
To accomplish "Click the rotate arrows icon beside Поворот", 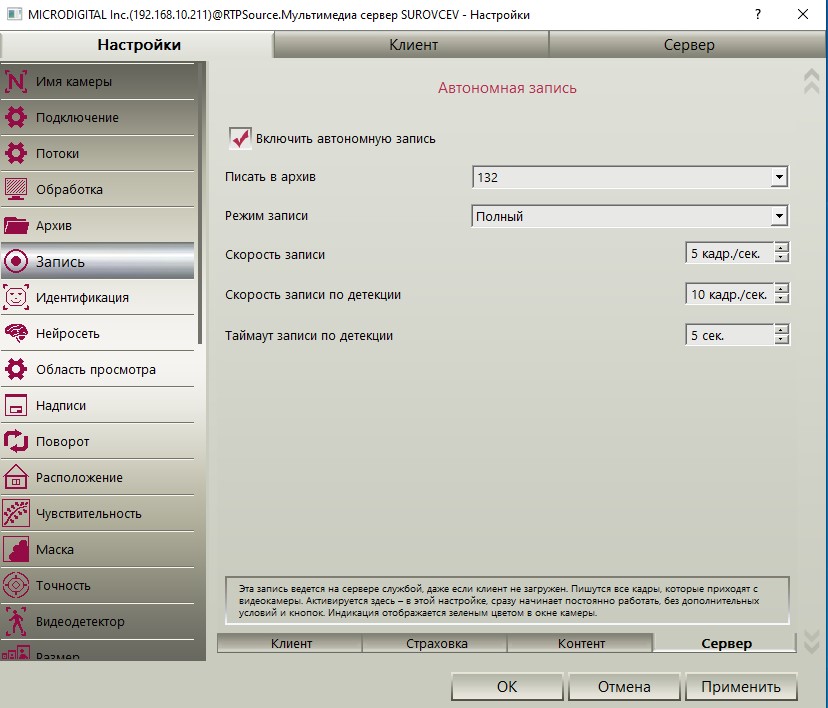I will [x=16, y=441].
